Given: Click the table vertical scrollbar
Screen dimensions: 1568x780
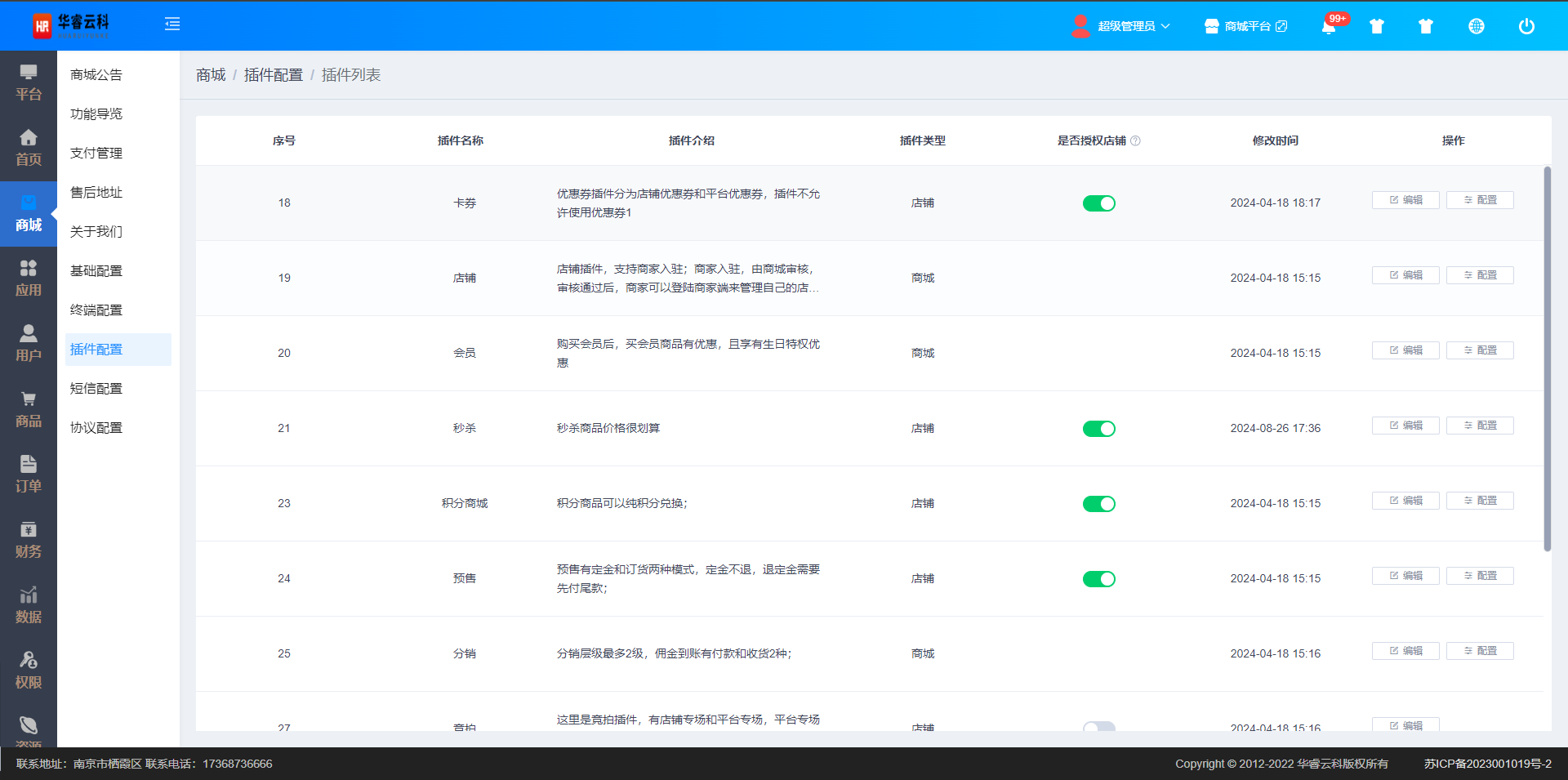Looking at the screenshot, I should point(1547,359).
